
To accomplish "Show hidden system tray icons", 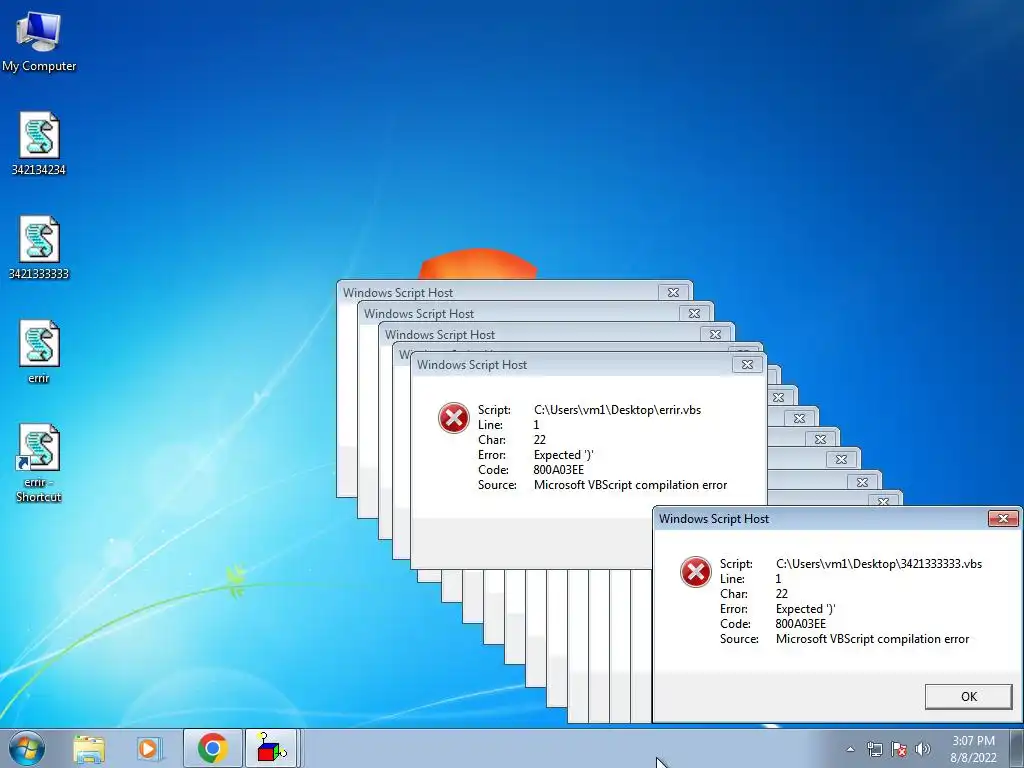I will tap(850, 749).
